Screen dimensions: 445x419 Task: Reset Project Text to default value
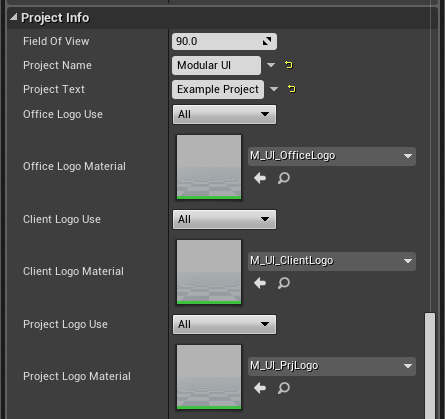pos(292,89)
